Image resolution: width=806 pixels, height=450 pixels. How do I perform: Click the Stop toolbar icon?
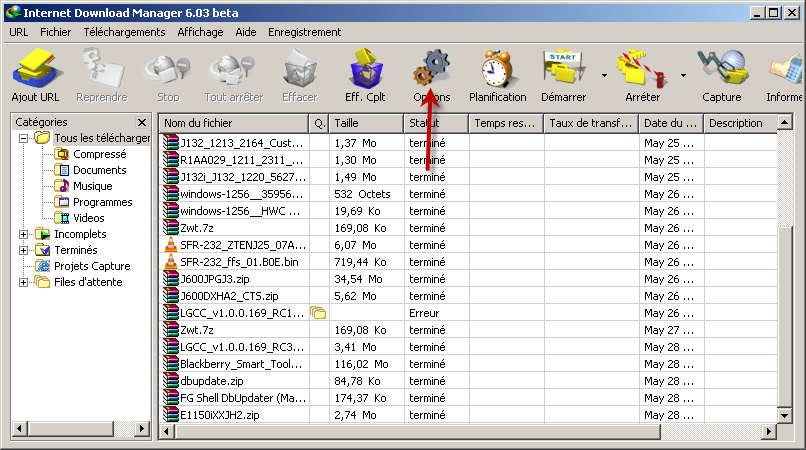pos(168,69)
